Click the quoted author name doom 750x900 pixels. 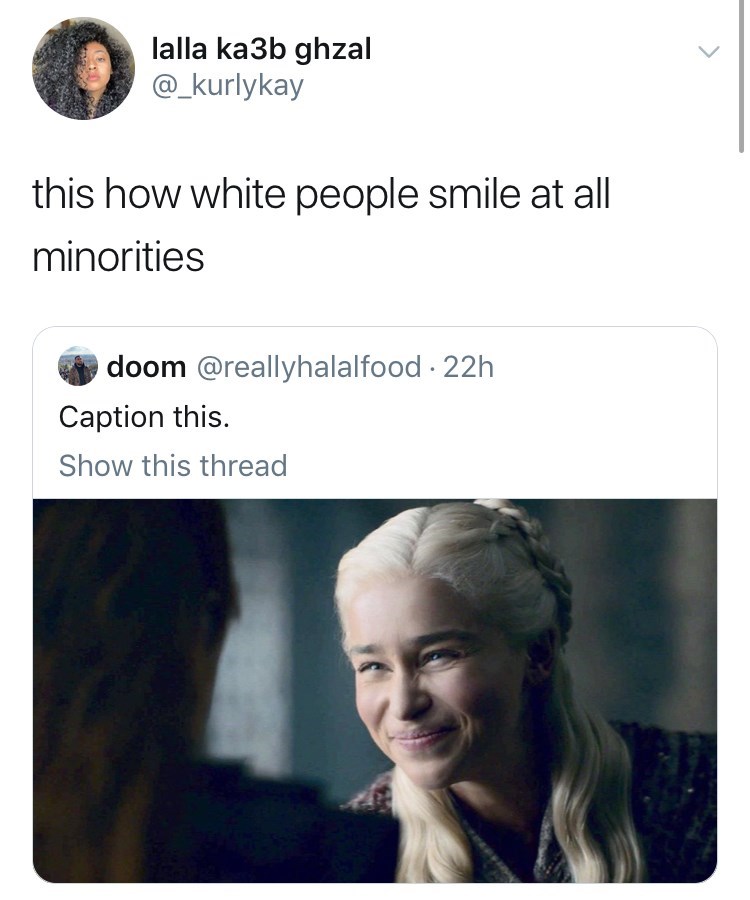tap(146, 366)
